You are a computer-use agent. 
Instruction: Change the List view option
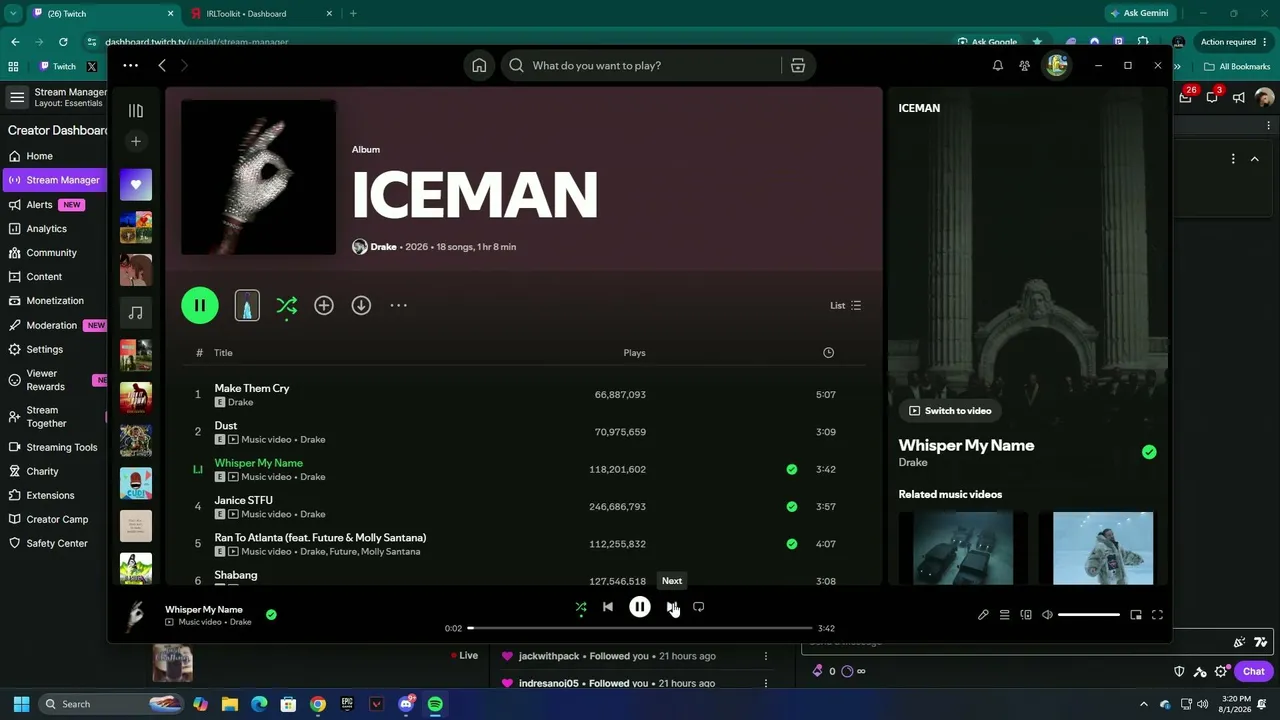pos(845,306)
